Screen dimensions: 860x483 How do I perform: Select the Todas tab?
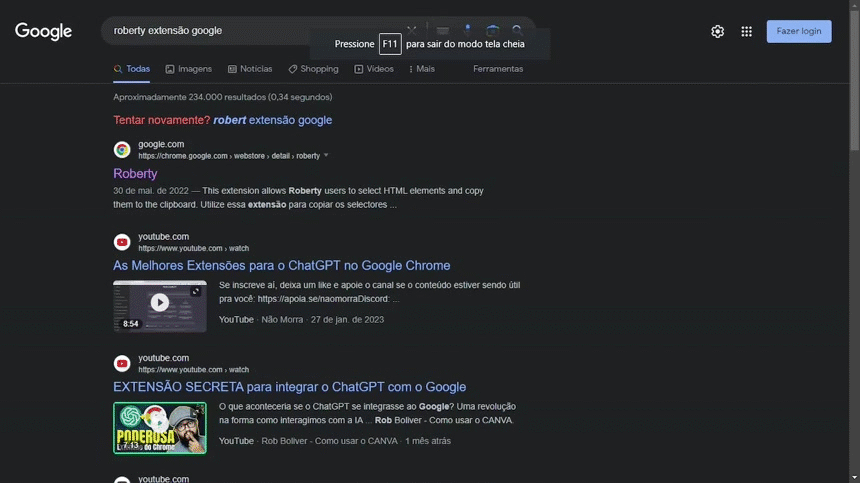pos(132,69)
